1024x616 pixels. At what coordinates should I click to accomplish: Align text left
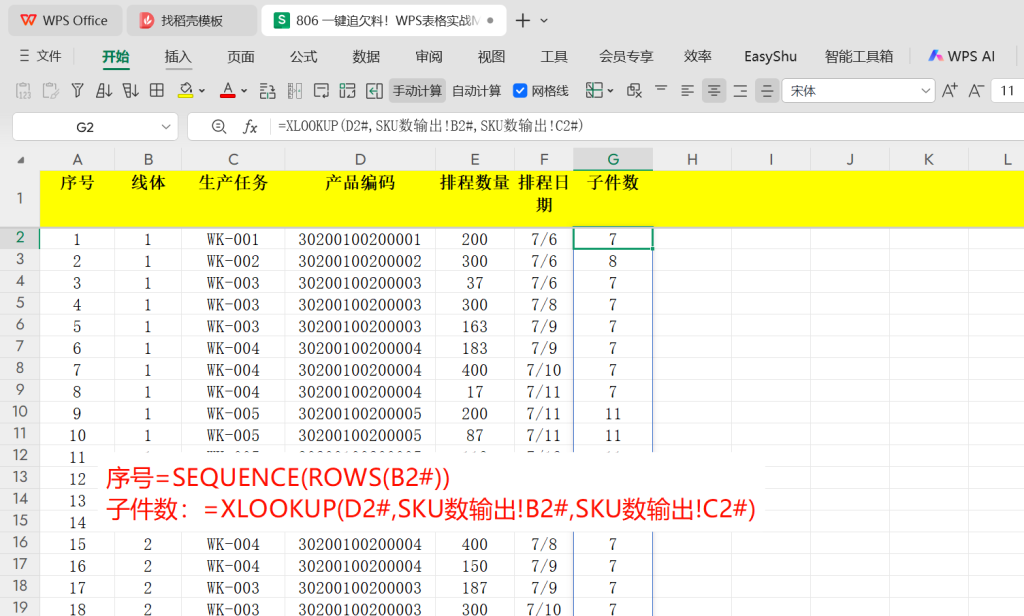pyautogui.click(x=687, y=91)
